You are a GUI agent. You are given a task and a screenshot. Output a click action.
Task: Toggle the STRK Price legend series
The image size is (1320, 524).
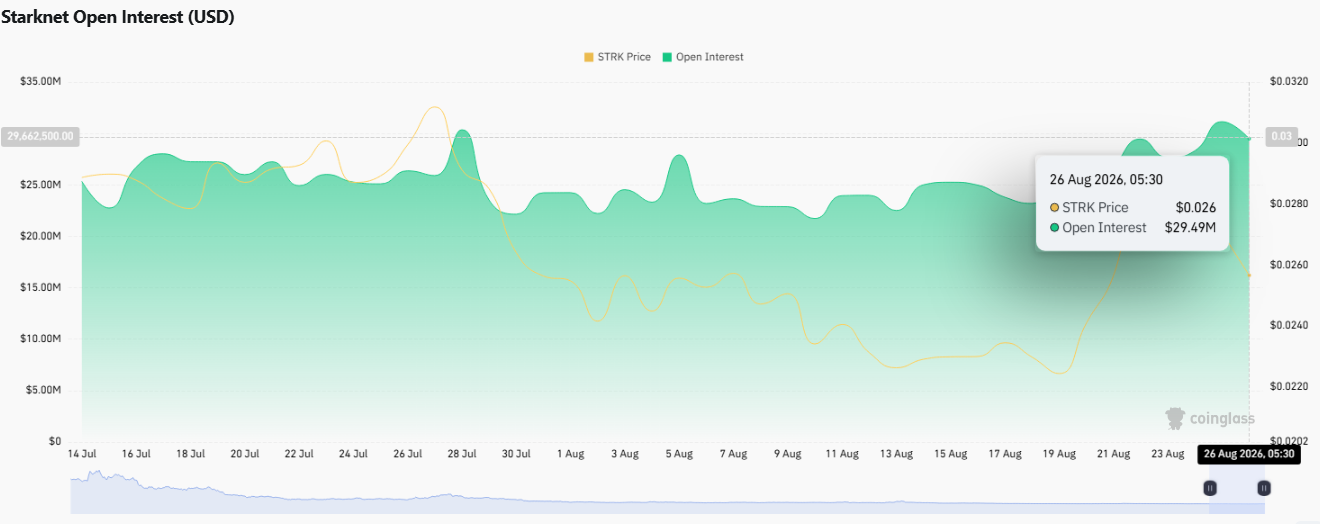[x=617, y=57]
